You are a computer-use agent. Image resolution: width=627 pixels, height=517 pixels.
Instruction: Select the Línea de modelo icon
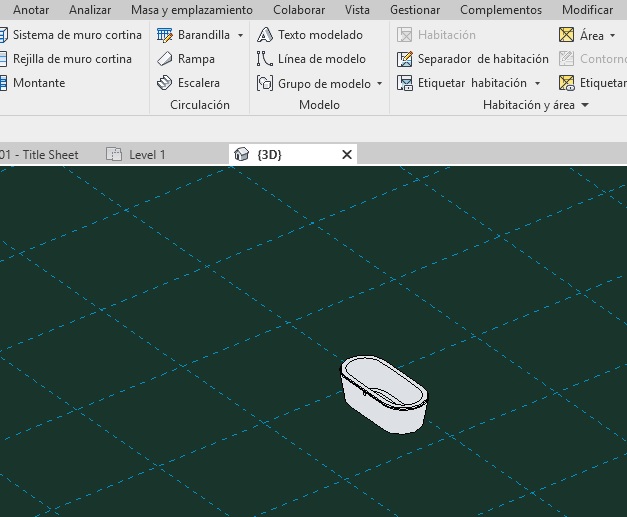pos(265,59)
